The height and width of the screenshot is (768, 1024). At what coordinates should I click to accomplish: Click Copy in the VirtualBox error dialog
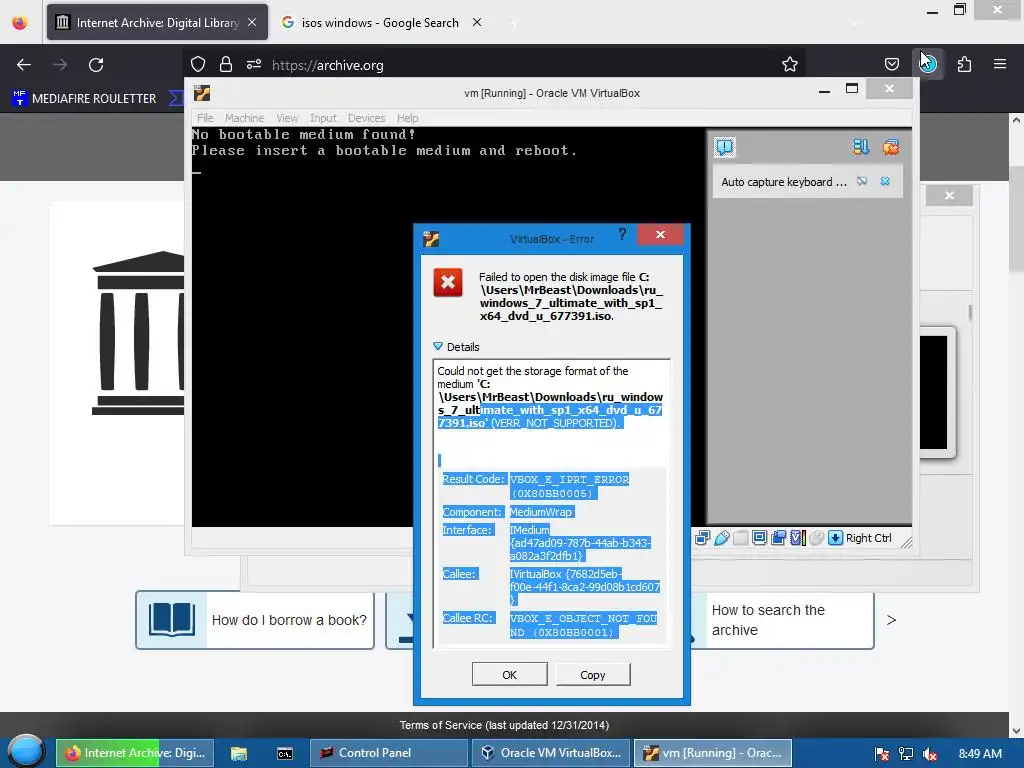pyautogui.click(x=593, y=675)
